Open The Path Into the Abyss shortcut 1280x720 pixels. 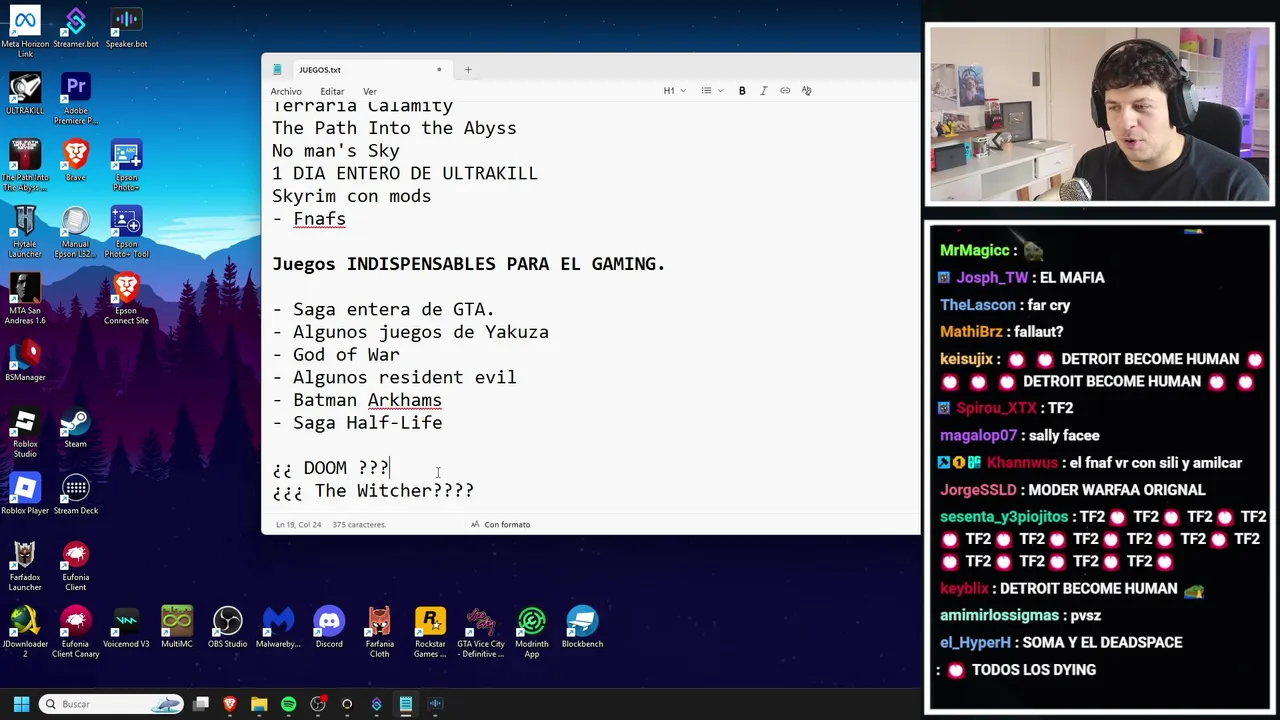(25, 165)
